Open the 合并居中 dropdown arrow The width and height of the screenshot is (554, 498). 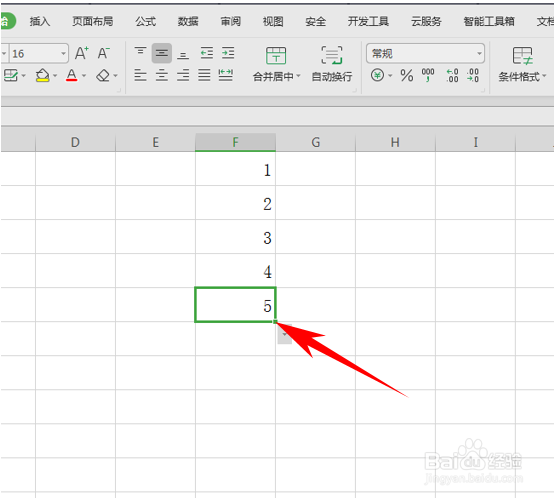299,76
